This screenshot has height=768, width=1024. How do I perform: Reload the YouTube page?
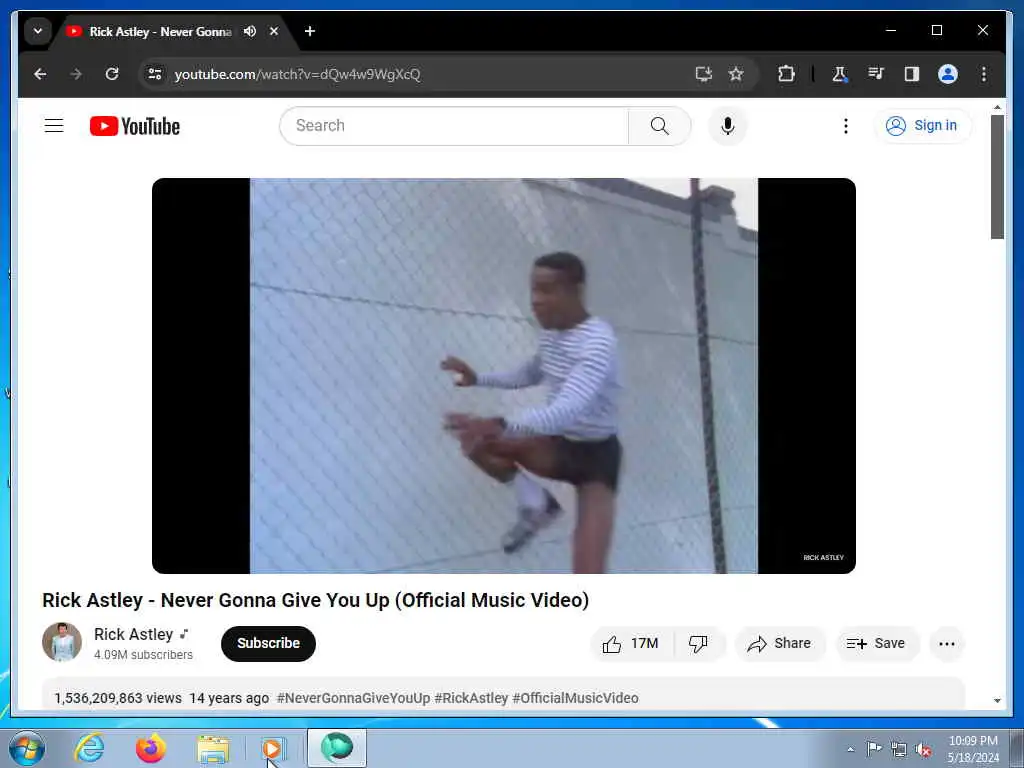[x=112, y=74]
